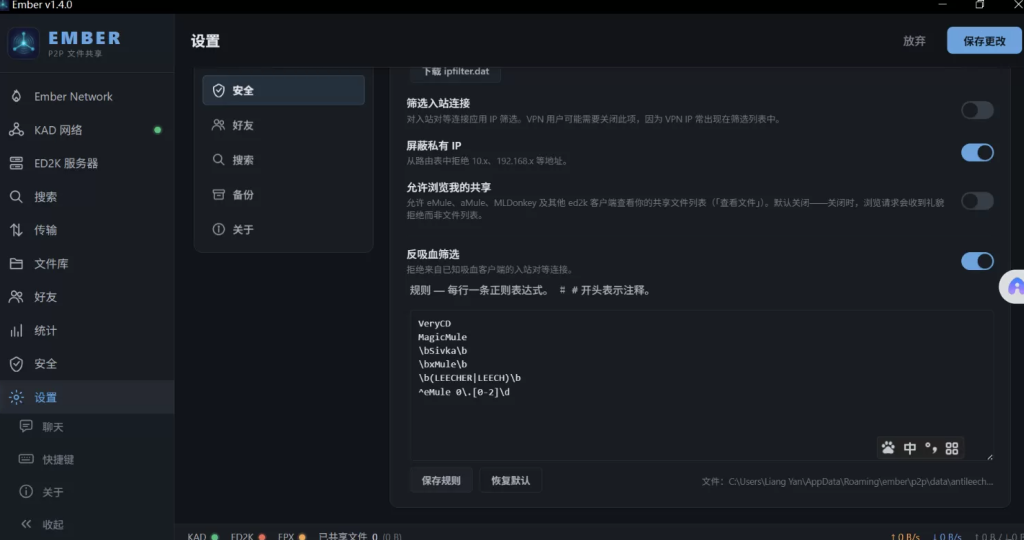Click the 文件库 folder icon

(x=16, y=264)
